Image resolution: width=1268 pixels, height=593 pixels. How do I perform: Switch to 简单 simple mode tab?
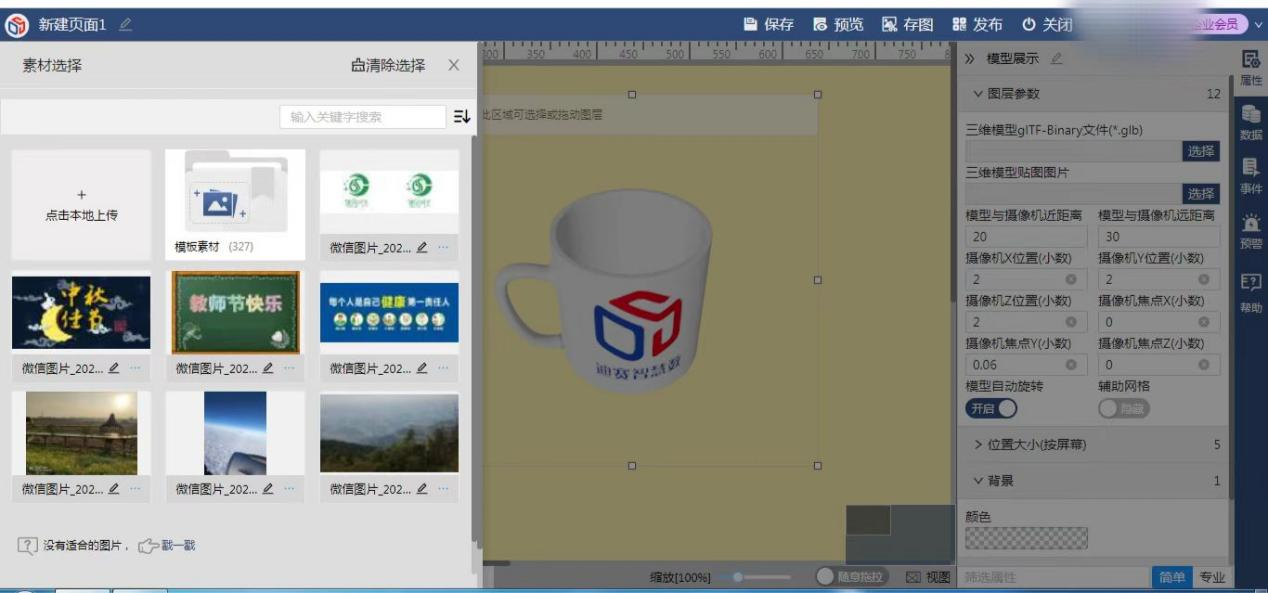coord(1172,577)
